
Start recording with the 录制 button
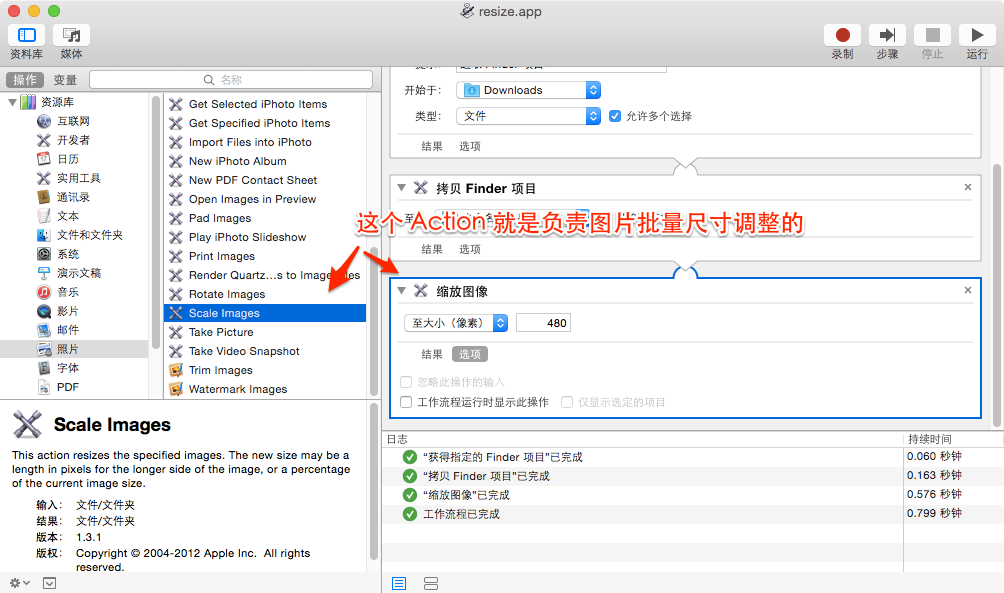coord(843,35)
